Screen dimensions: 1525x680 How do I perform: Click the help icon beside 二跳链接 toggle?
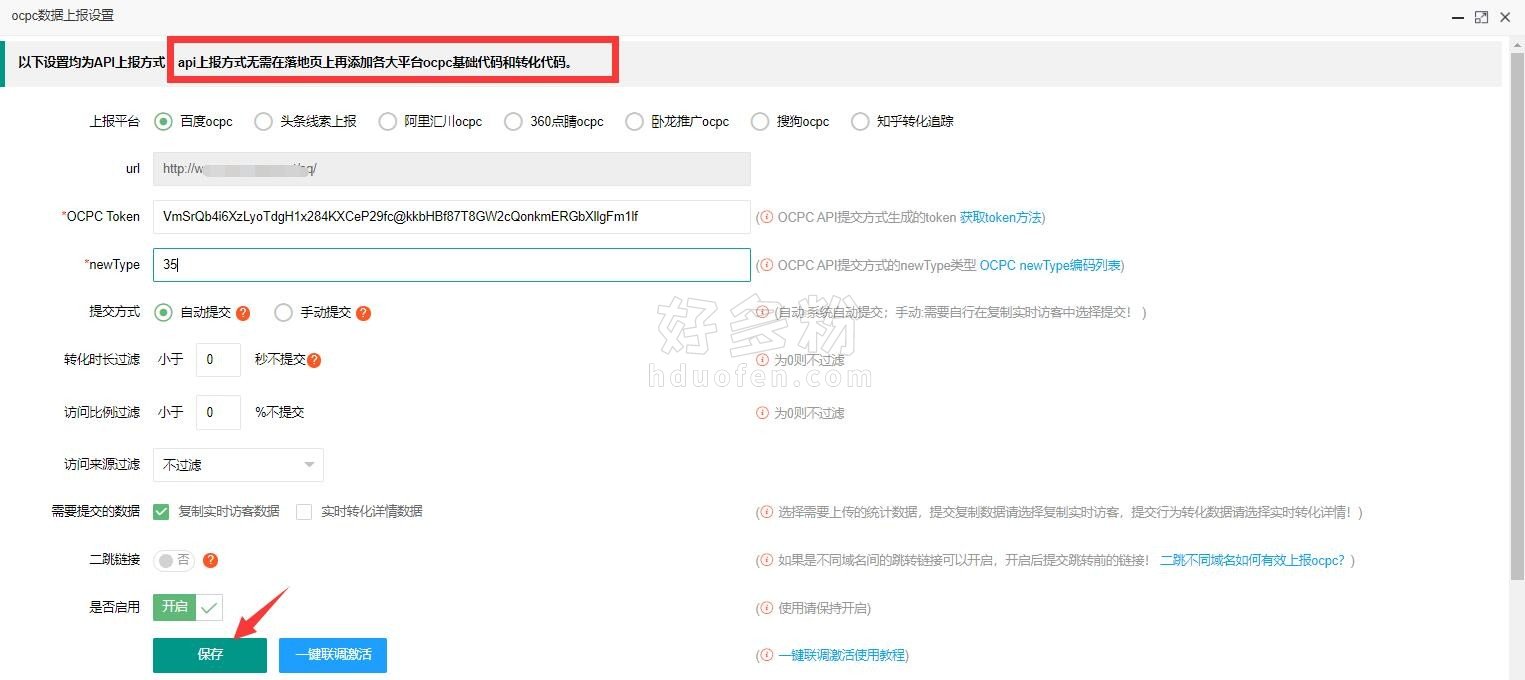click(x=210, y=560)
